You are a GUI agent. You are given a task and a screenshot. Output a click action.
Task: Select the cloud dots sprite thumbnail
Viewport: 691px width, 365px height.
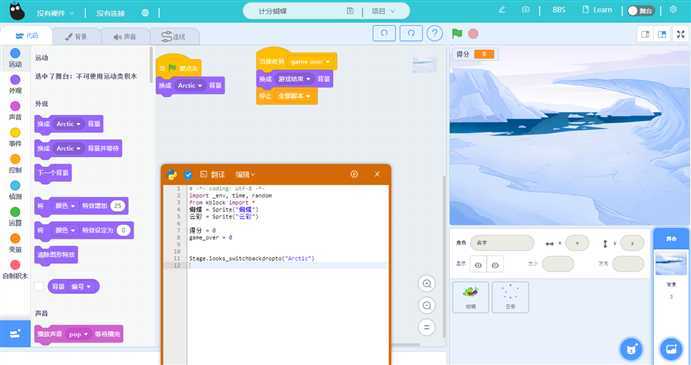(x=510, y=297)
